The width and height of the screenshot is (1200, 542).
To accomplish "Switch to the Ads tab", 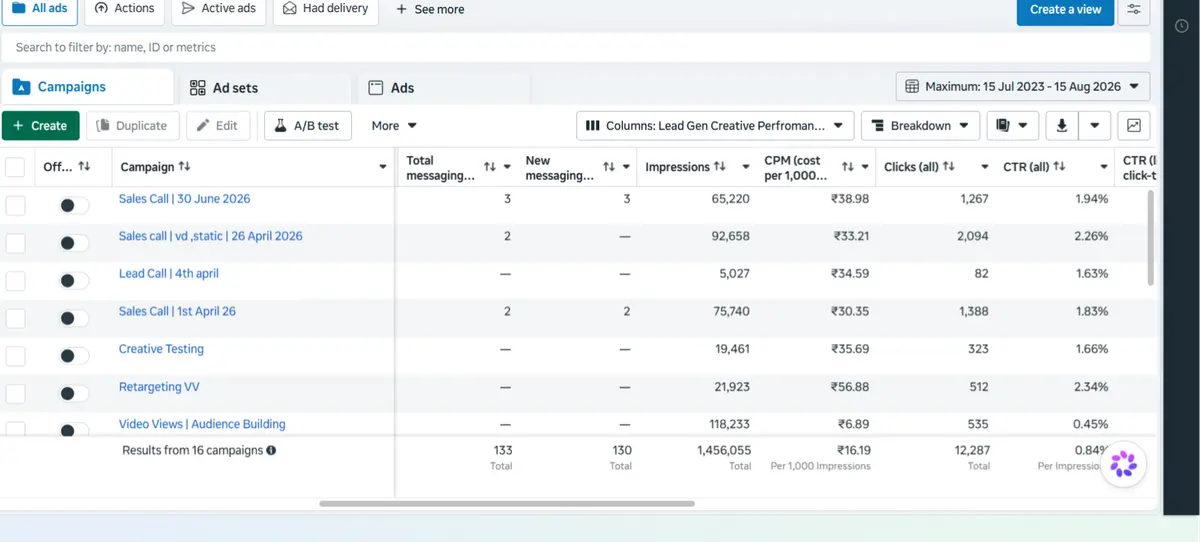I will point(443,87).
